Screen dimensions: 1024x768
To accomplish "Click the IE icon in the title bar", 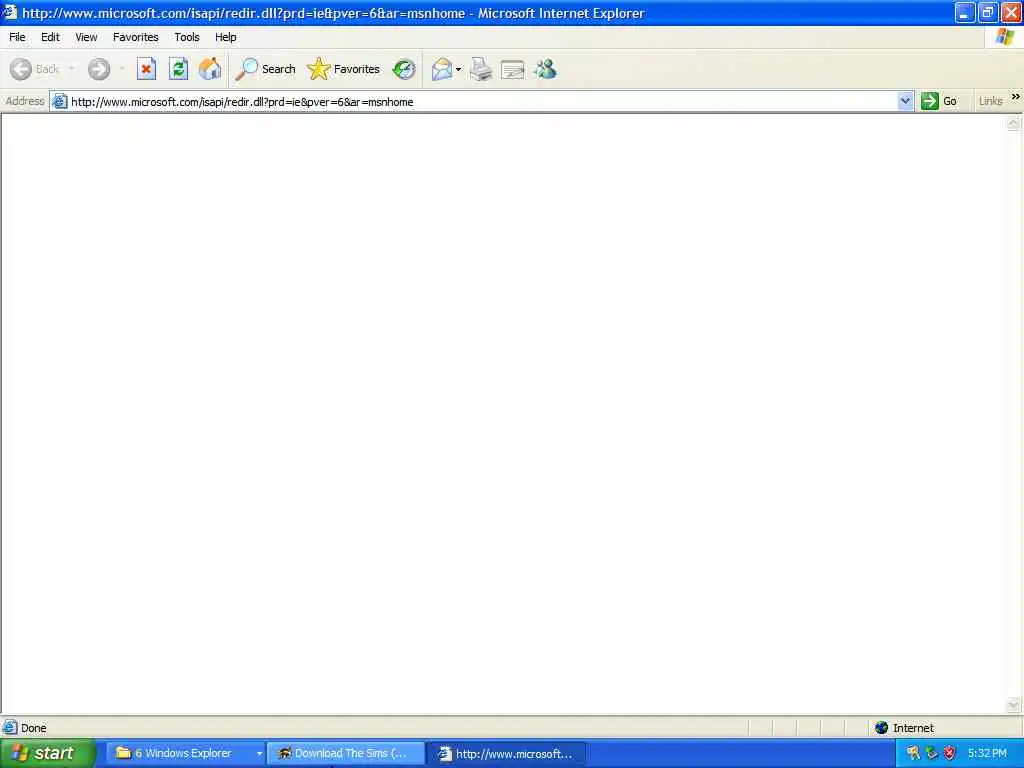I will 9,12.
